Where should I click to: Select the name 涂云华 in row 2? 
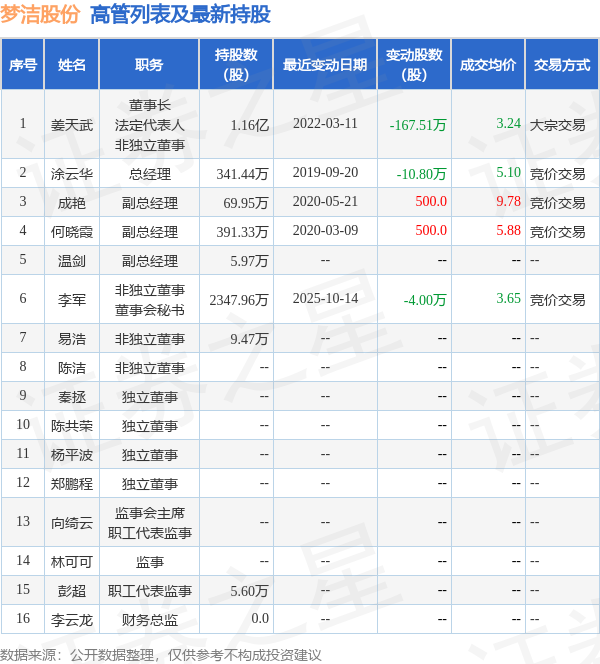(x=72, y=173)
